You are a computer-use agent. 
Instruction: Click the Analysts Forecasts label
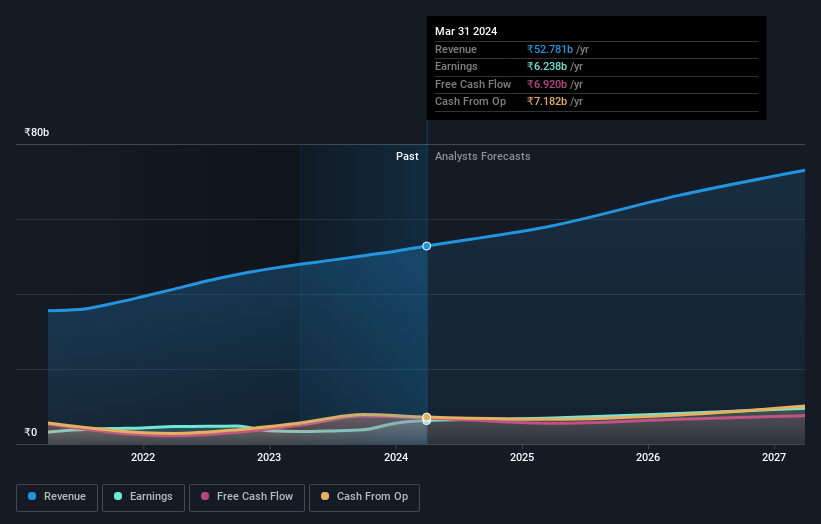(483, 157)
